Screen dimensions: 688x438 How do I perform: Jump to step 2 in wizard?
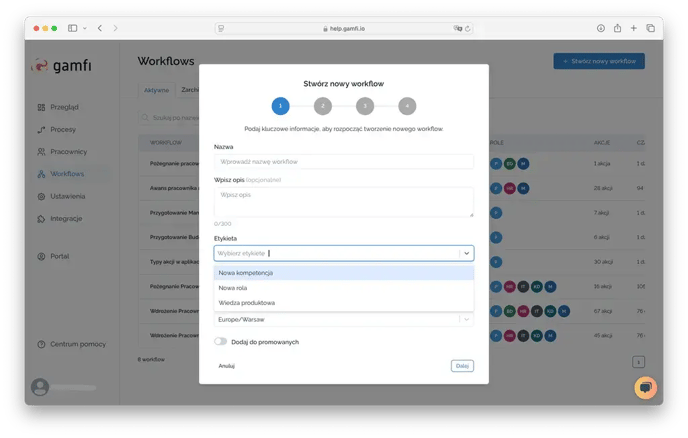pos(322,106)
